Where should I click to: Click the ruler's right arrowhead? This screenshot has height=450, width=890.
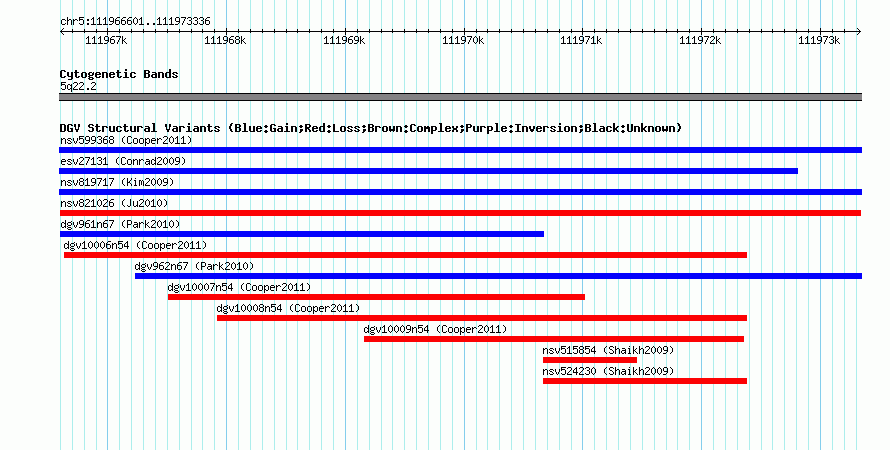pyautogui.click(x=859, y=32)
